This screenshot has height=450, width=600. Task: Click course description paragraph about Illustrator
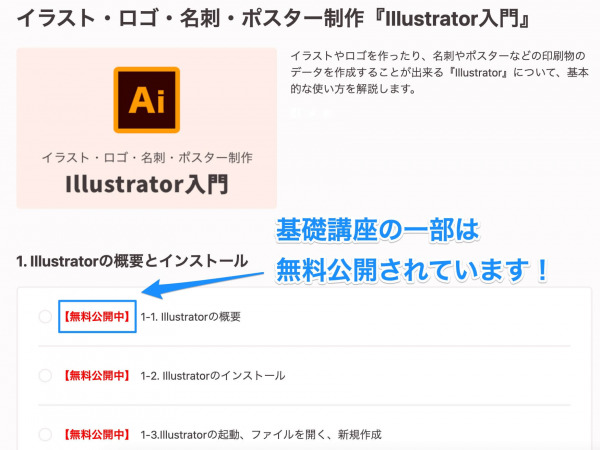click(439, 72)
